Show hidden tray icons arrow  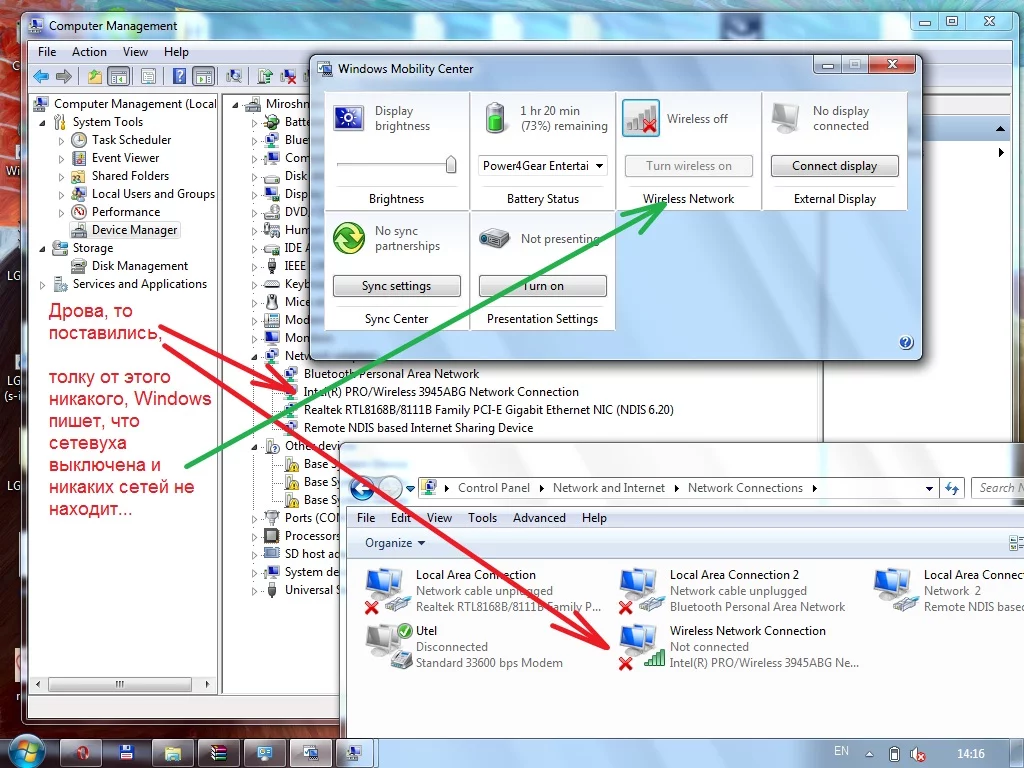click(x=870, y=754)
